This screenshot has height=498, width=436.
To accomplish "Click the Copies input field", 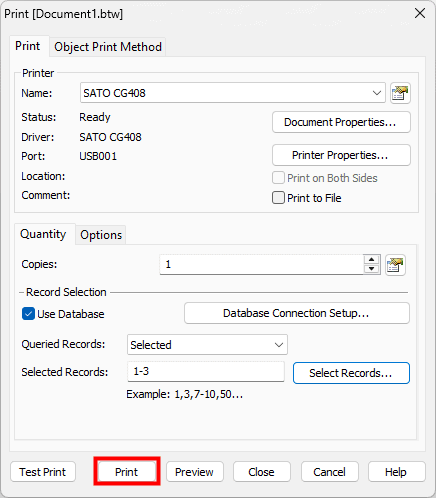I will click(x=262, y=265).
